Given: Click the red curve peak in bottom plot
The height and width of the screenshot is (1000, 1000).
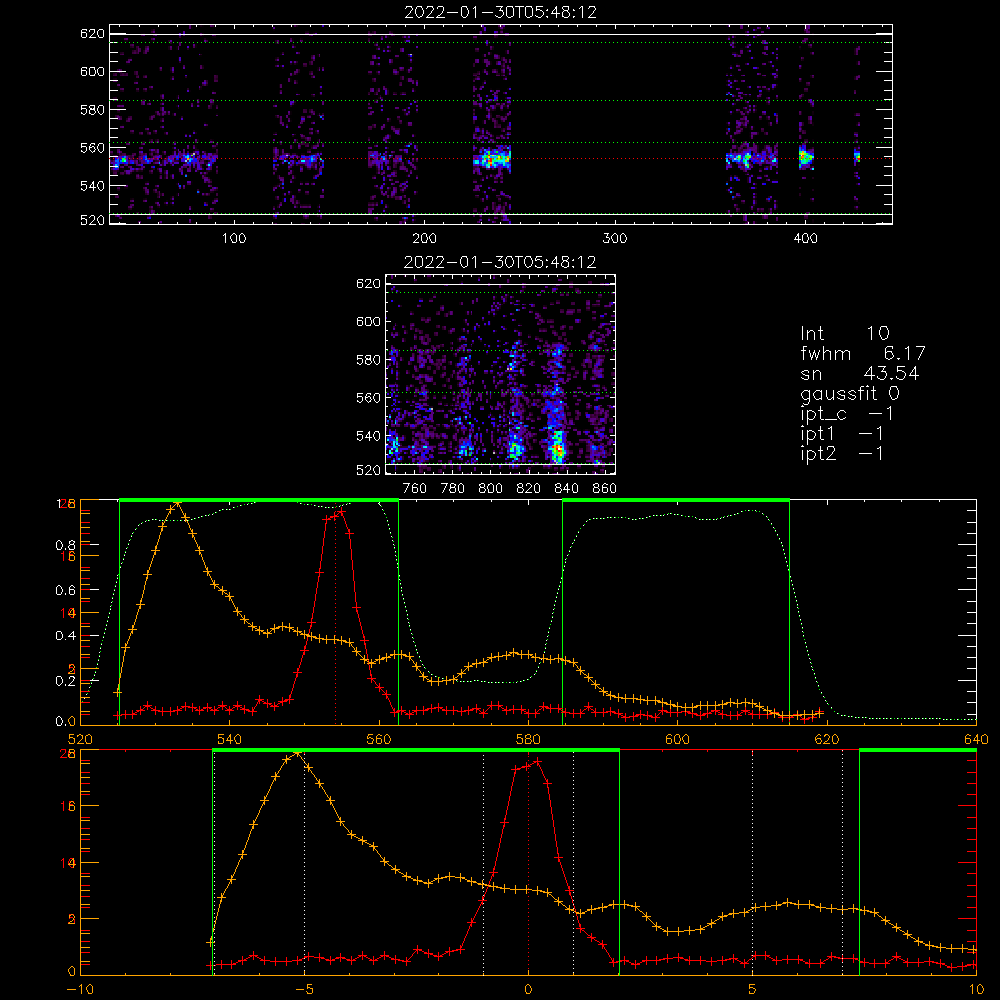Looking at the screenshot, I should [537, 761].
